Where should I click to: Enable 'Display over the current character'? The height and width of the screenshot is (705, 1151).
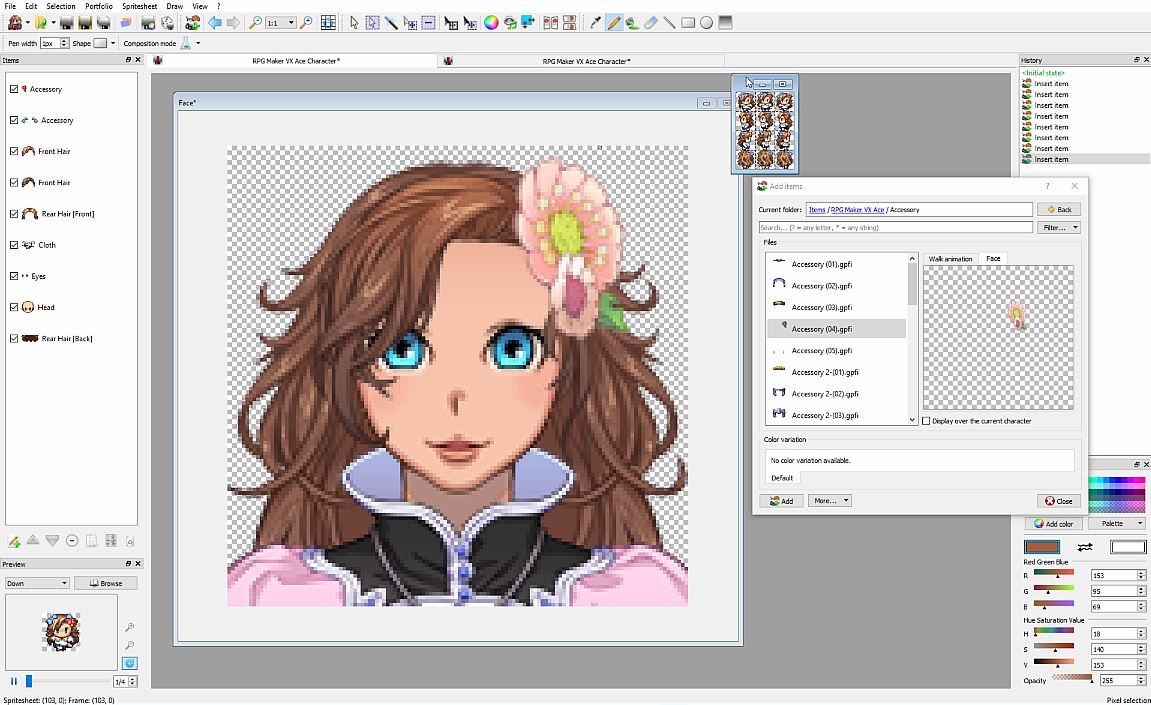tap(928, 421)
